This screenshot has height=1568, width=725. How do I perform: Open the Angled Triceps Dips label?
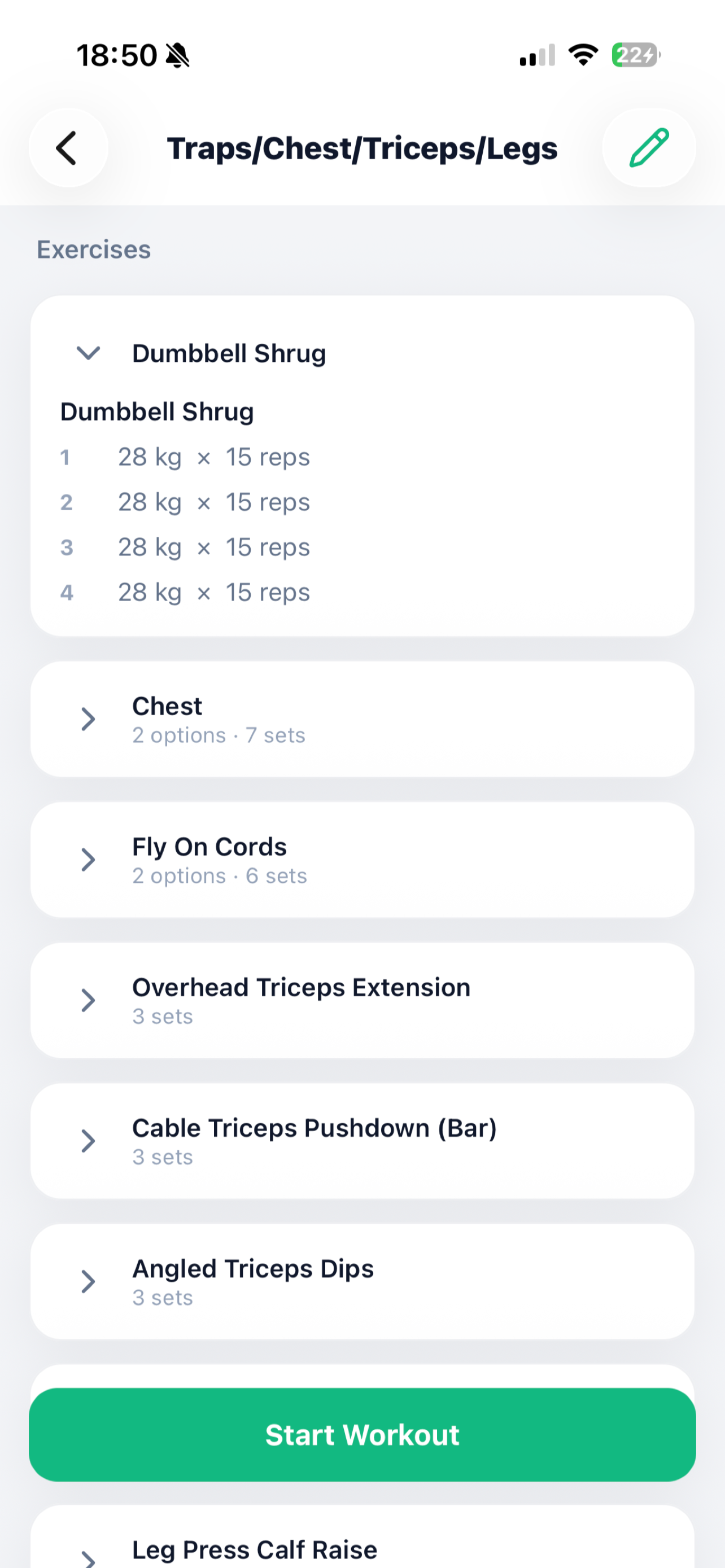(253, 1269)
